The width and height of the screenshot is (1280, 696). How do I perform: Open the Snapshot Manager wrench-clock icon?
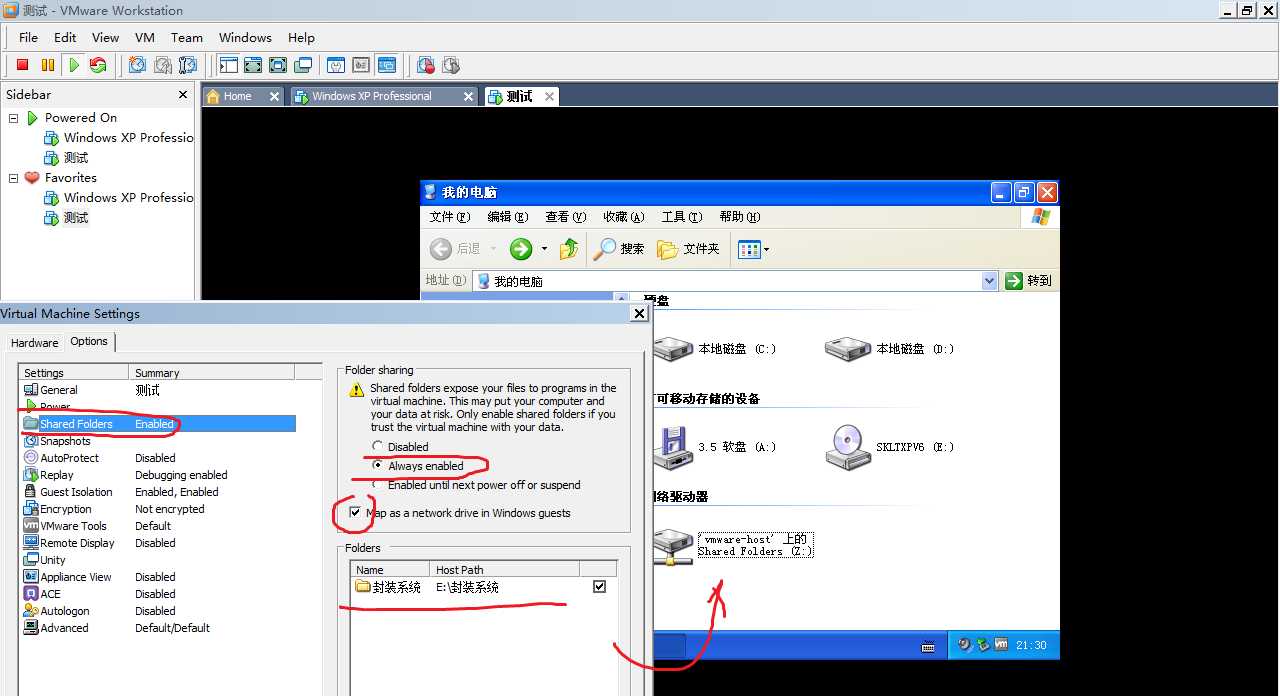(187, 65)
